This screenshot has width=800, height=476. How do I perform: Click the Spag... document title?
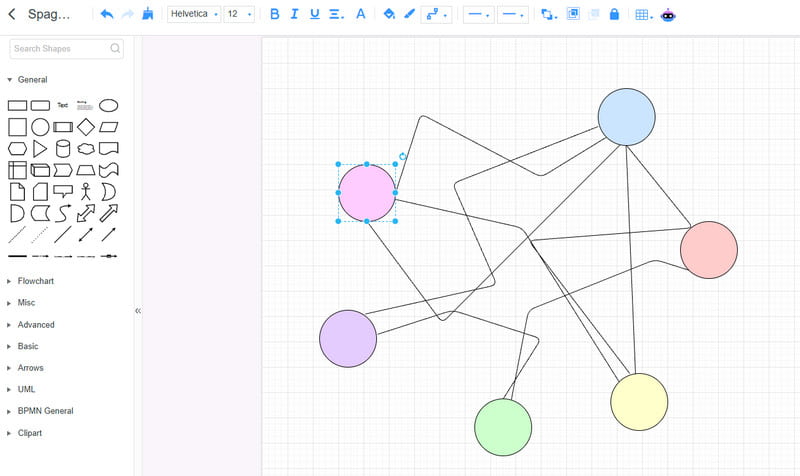pyautogui.click(x=49, y=14)
